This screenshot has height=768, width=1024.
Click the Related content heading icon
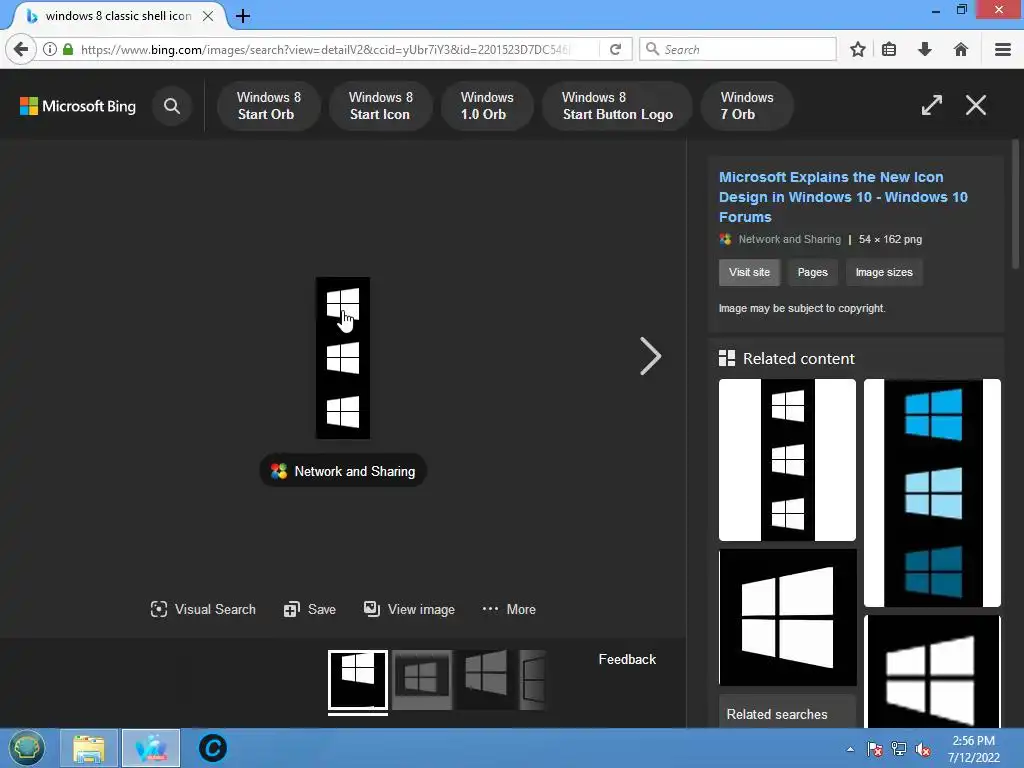(x=726, y=358)
